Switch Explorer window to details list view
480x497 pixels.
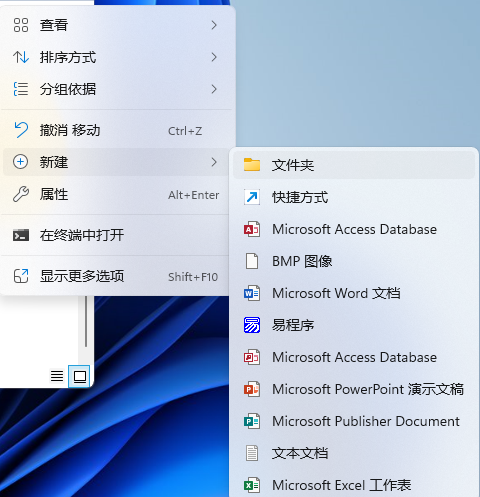click(x=57, y=376)
